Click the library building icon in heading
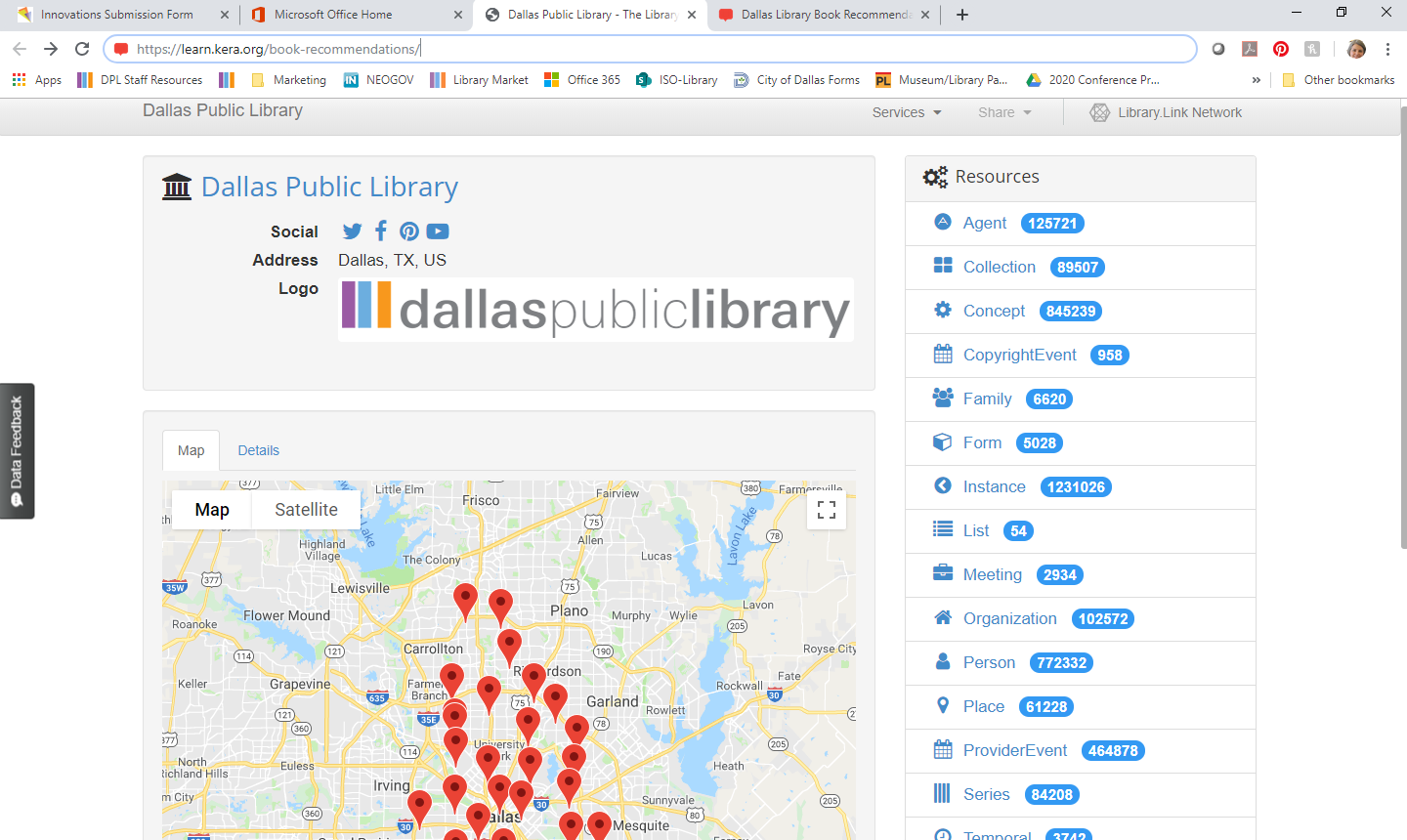Image resolution: width=1407 pixels, height=840 pixels. tap(177, 187)
